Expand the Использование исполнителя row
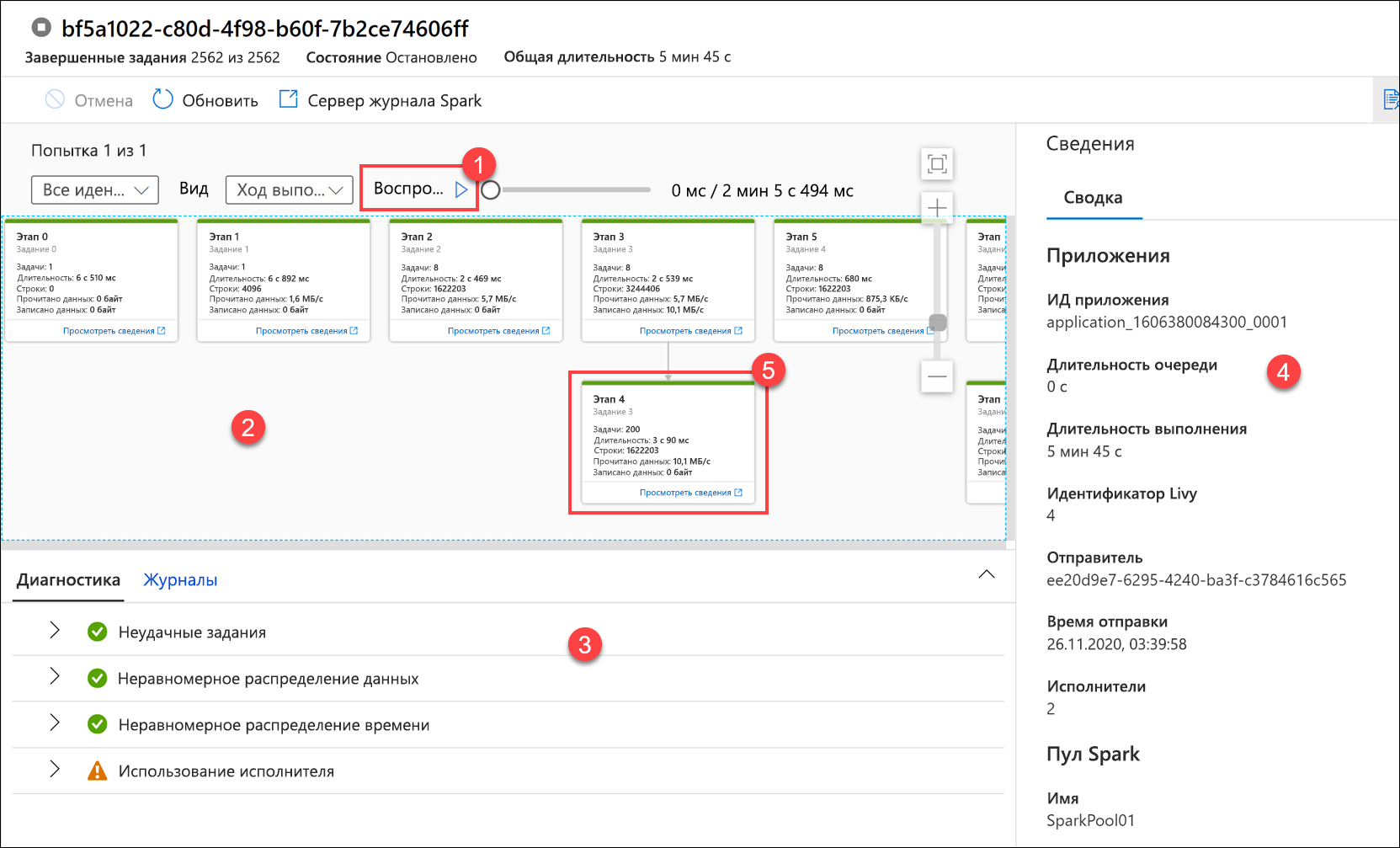 [55, 770]
